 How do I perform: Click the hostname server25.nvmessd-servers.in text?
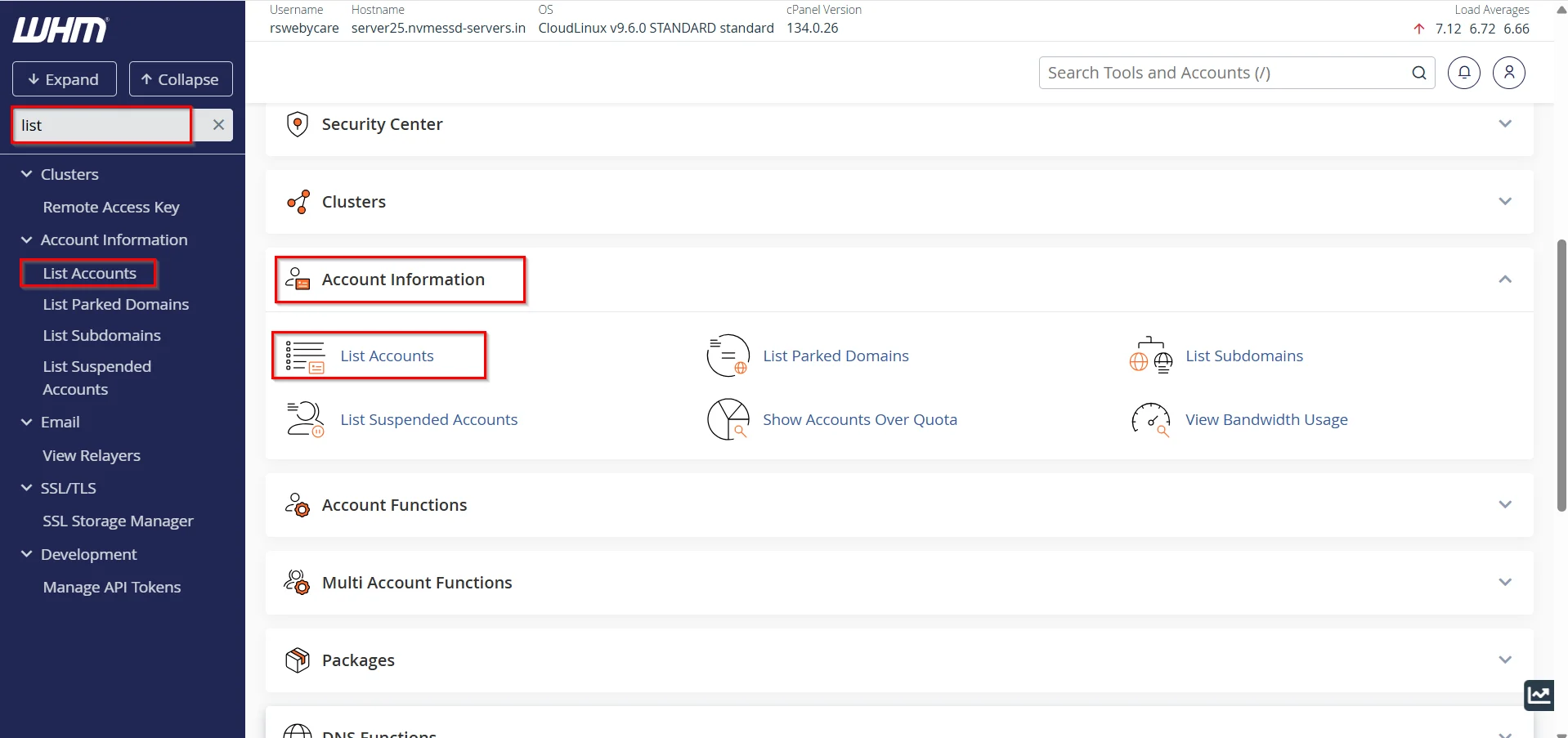point(438,28)
